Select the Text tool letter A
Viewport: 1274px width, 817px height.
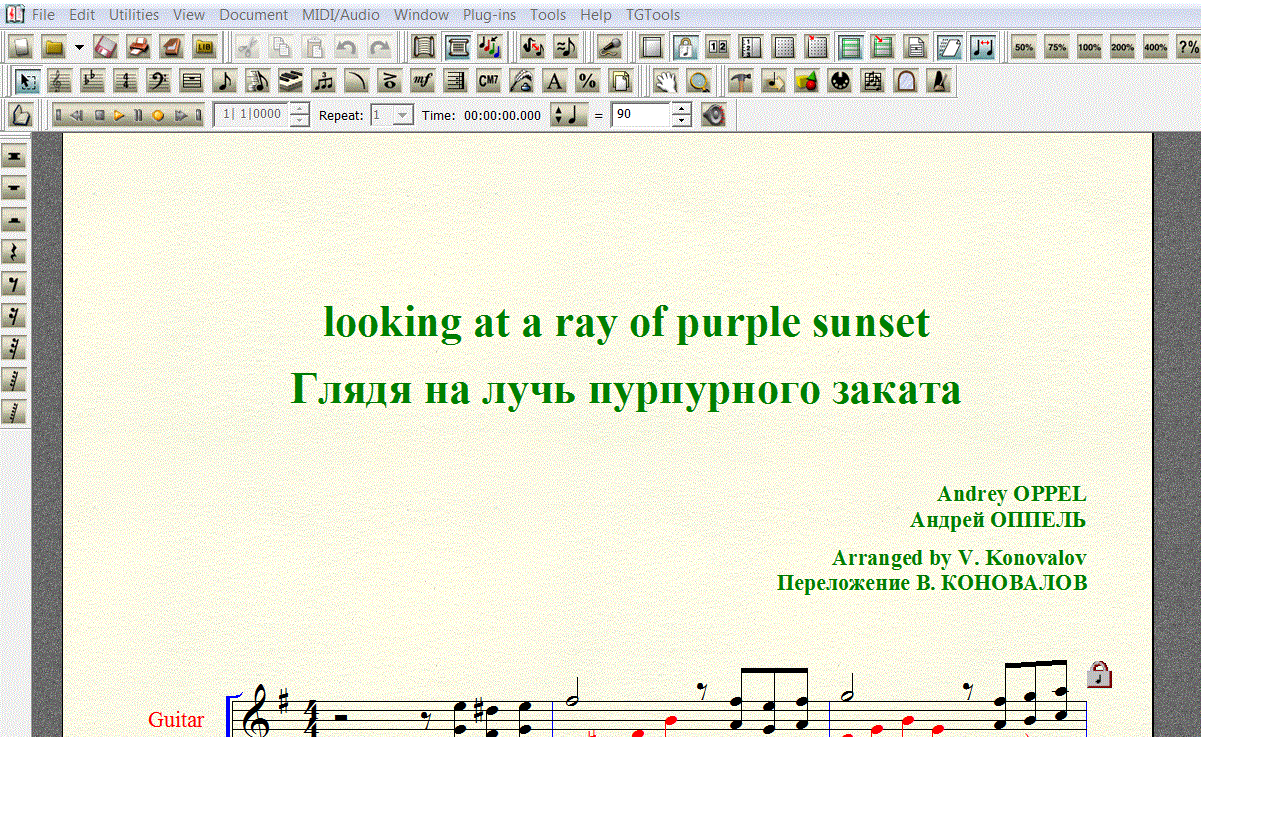(555, 81)
